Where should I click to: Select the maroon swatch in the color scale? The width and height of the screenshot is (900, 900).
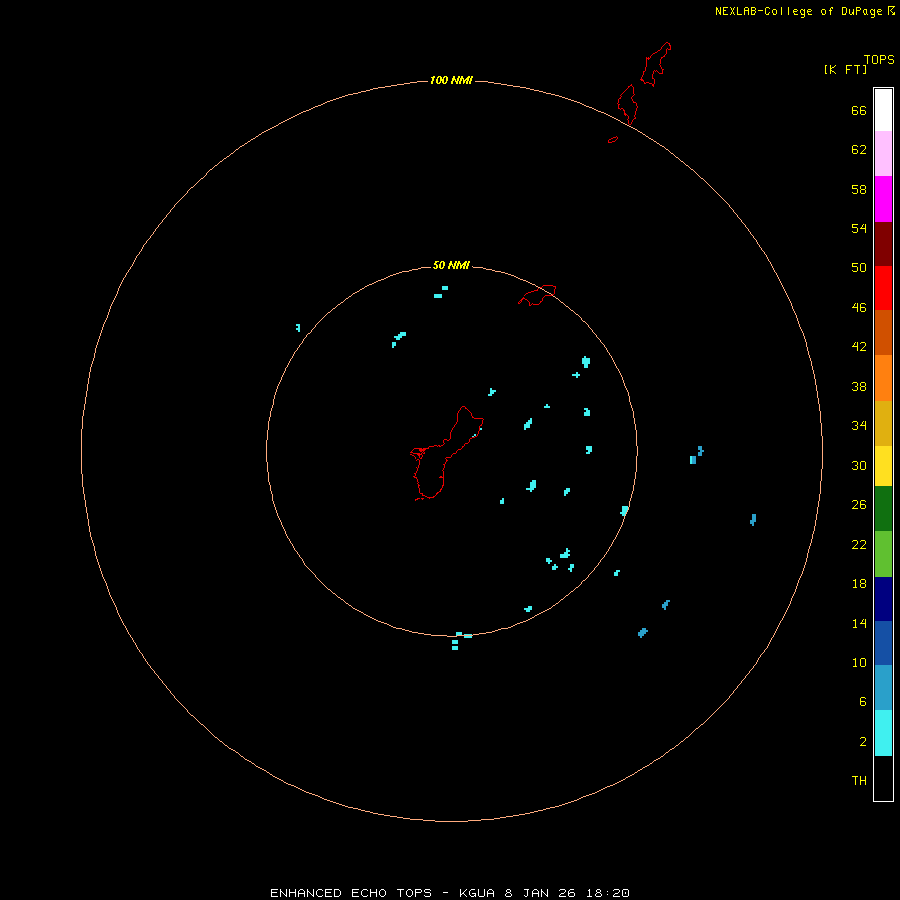883,244
